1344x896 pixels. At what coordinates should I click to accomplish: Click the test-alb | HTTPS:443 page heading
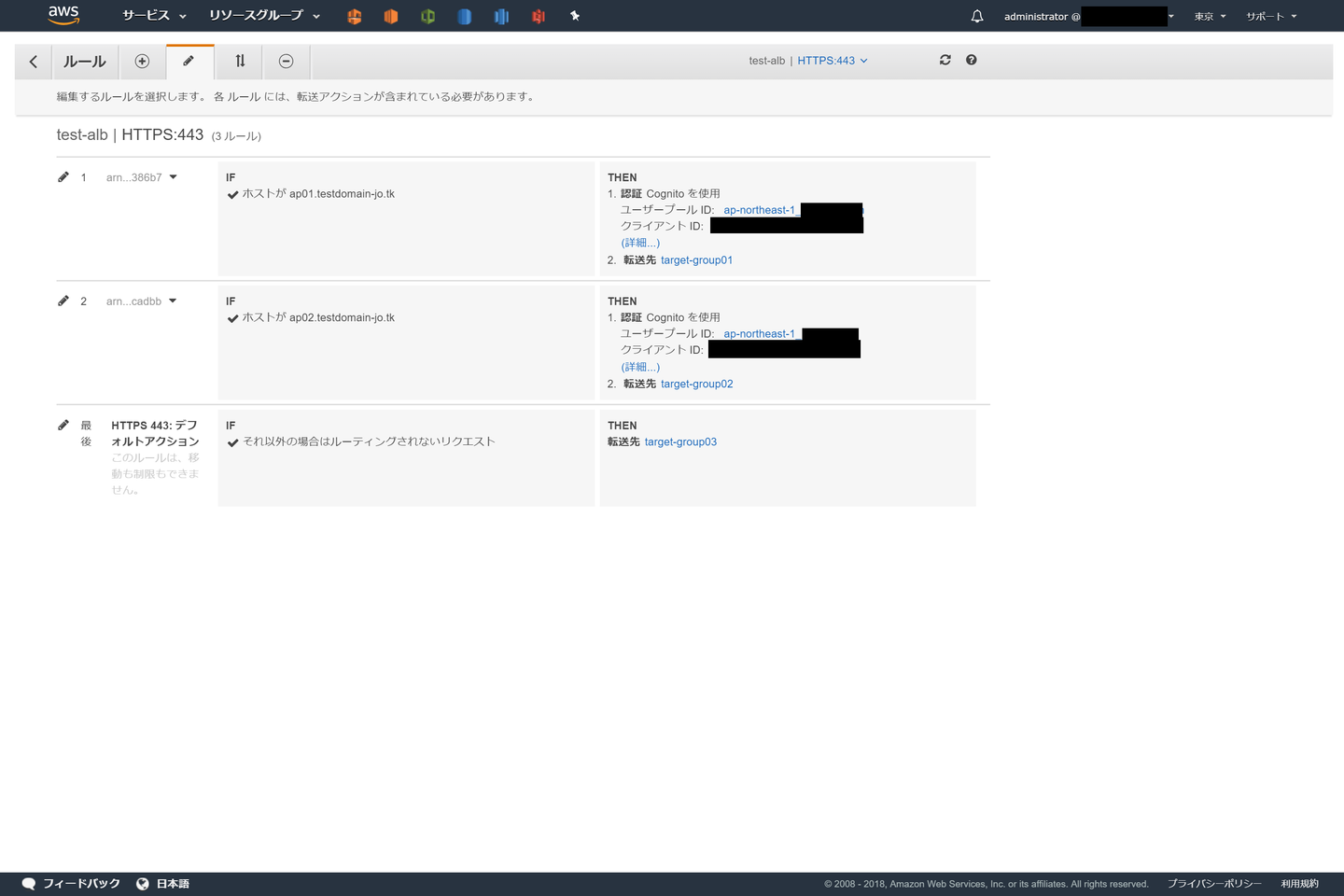(x=130, y=134)
